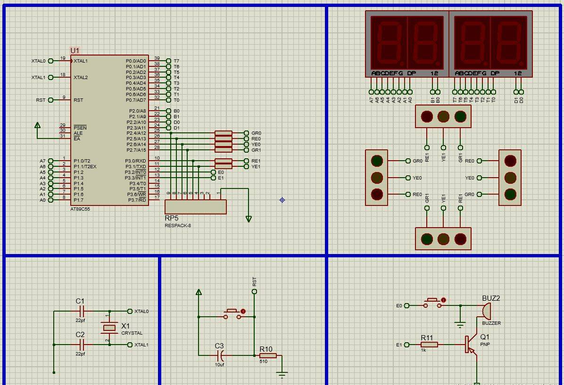Select the U1 AT89C55 microcontroller body
The width and height of the screenshot is (564, 385).
[x=109, y=130]
